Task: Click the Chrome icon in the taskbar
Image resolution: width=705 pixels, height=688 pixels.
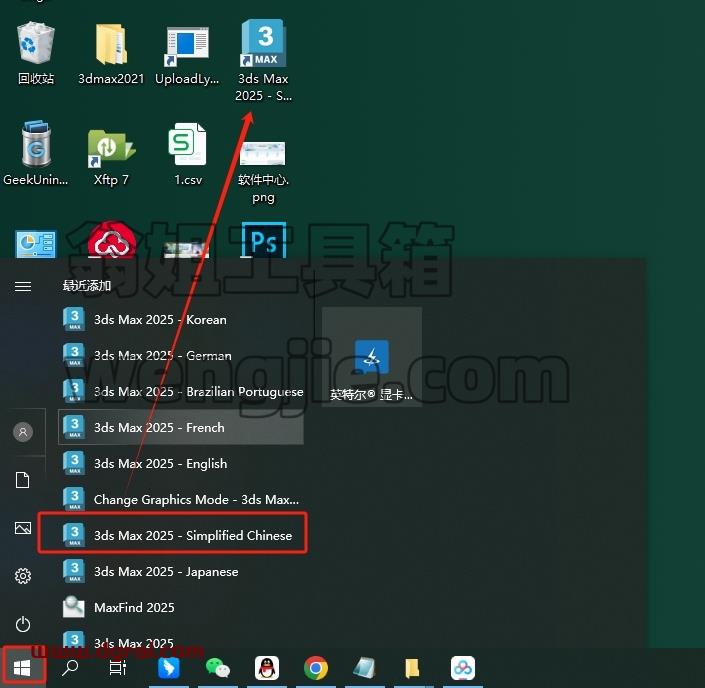Action: (x=316, y=668)
